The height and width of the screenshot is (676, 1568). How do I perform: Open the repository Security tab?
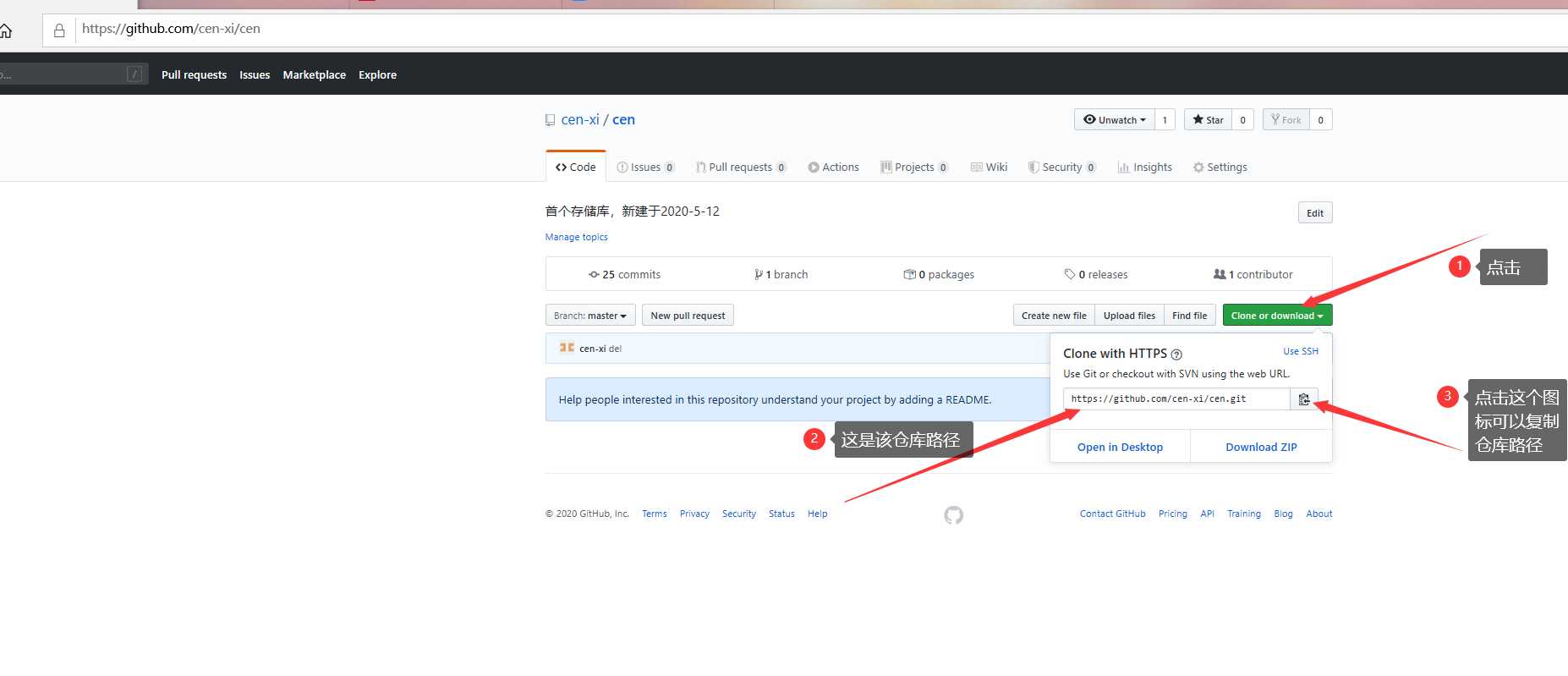pyautogui.click(x=1062, y=168)
